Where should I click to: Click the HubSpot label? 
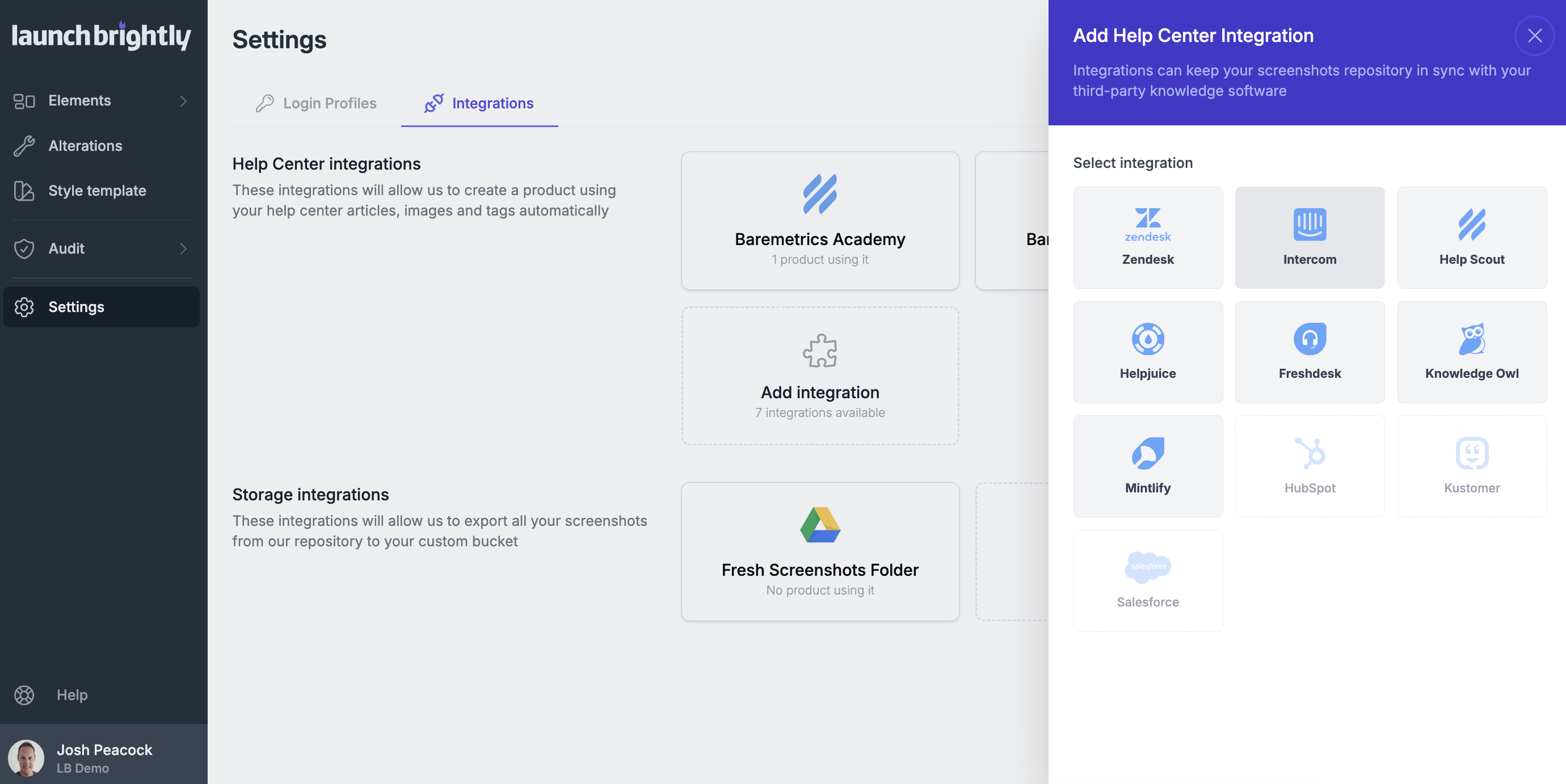coord(1310,488)
